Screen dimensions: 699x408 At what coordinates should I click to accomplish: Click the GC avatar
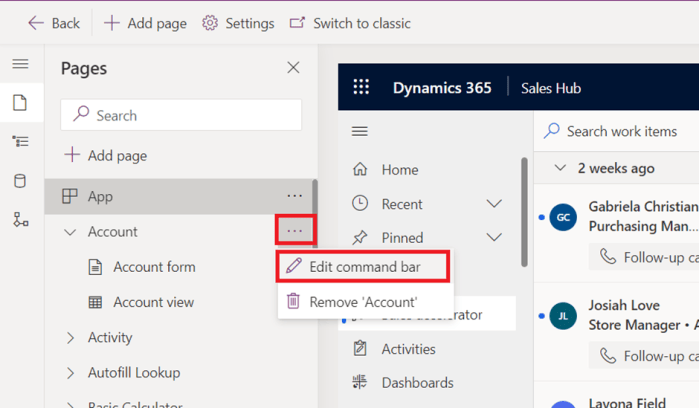[563, 217]
